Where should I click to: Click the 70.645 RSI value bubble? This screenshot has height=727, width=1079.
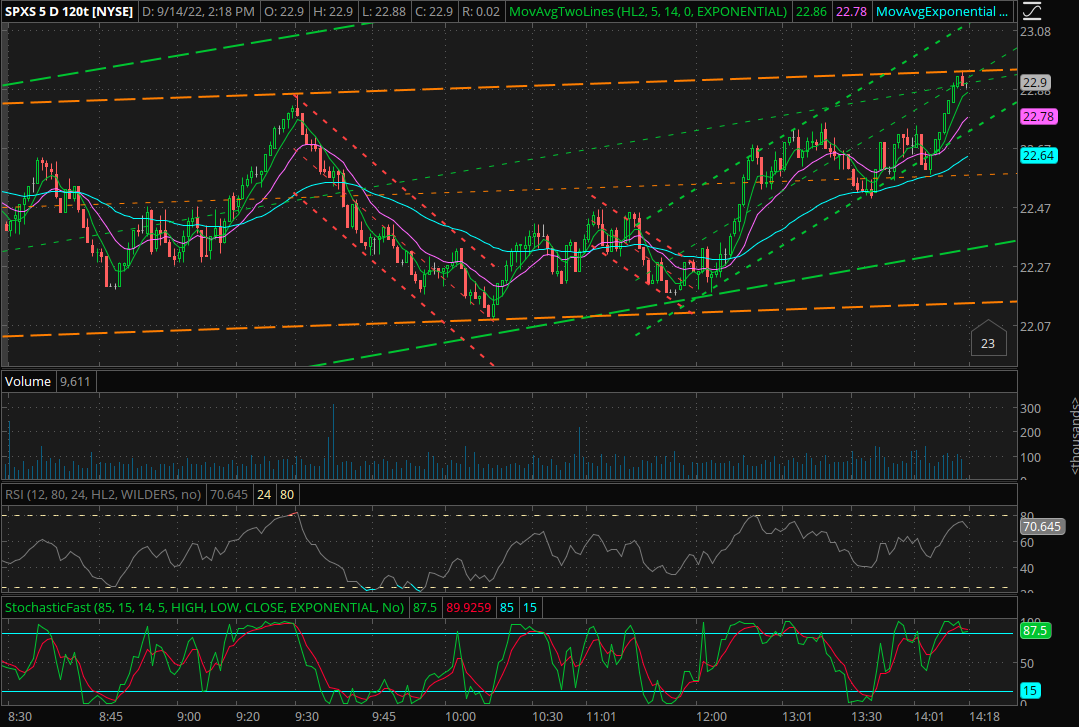[x=1041, y=526]
